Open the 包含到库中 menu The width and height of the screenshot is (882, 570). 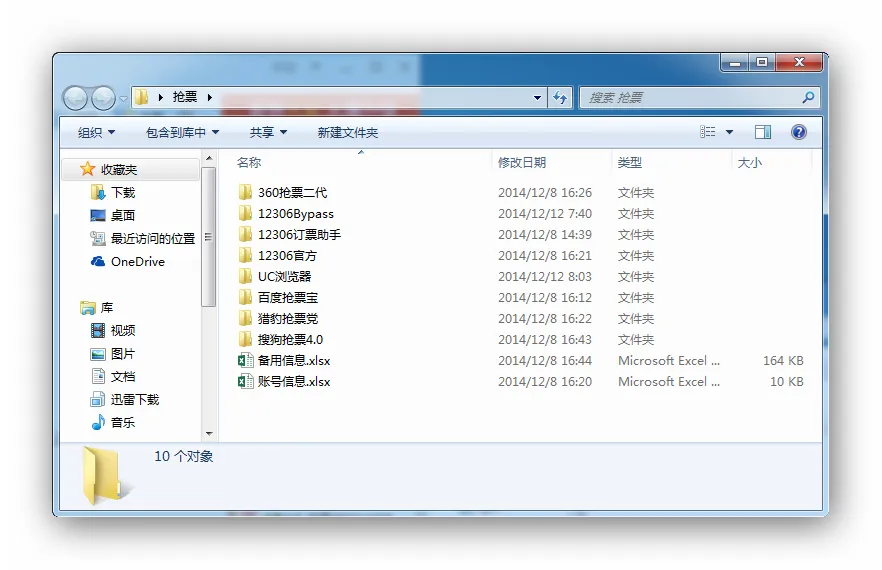pos(182,133)
